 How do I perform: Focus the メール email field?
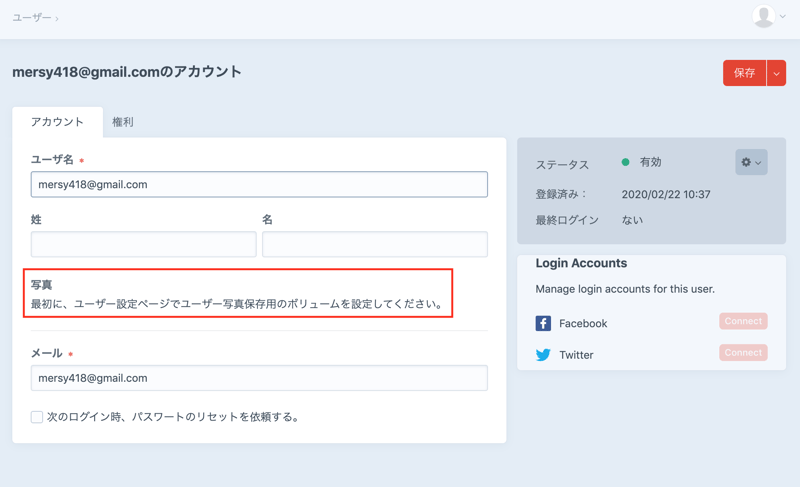[x=259, y=378]
